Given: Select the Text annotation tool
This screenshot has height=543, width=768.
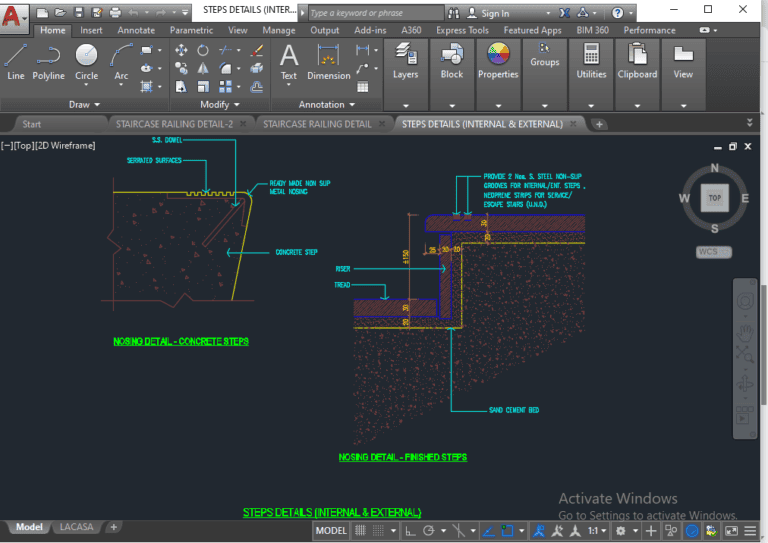Looking at the screenshot, I should click(x=288, y=62).
